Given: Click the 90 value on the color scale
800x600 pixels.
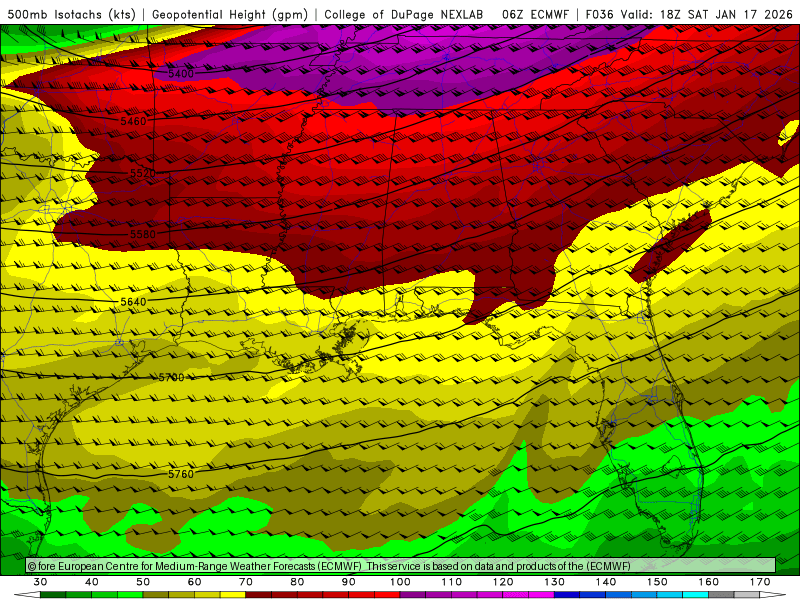Looking at the screenshot, I should [x=348, y=582].
